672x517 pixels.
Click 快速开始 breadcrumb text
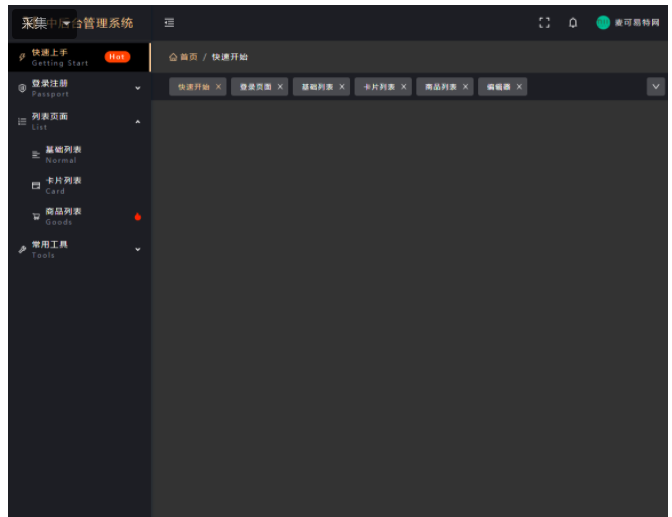(230, 57)
